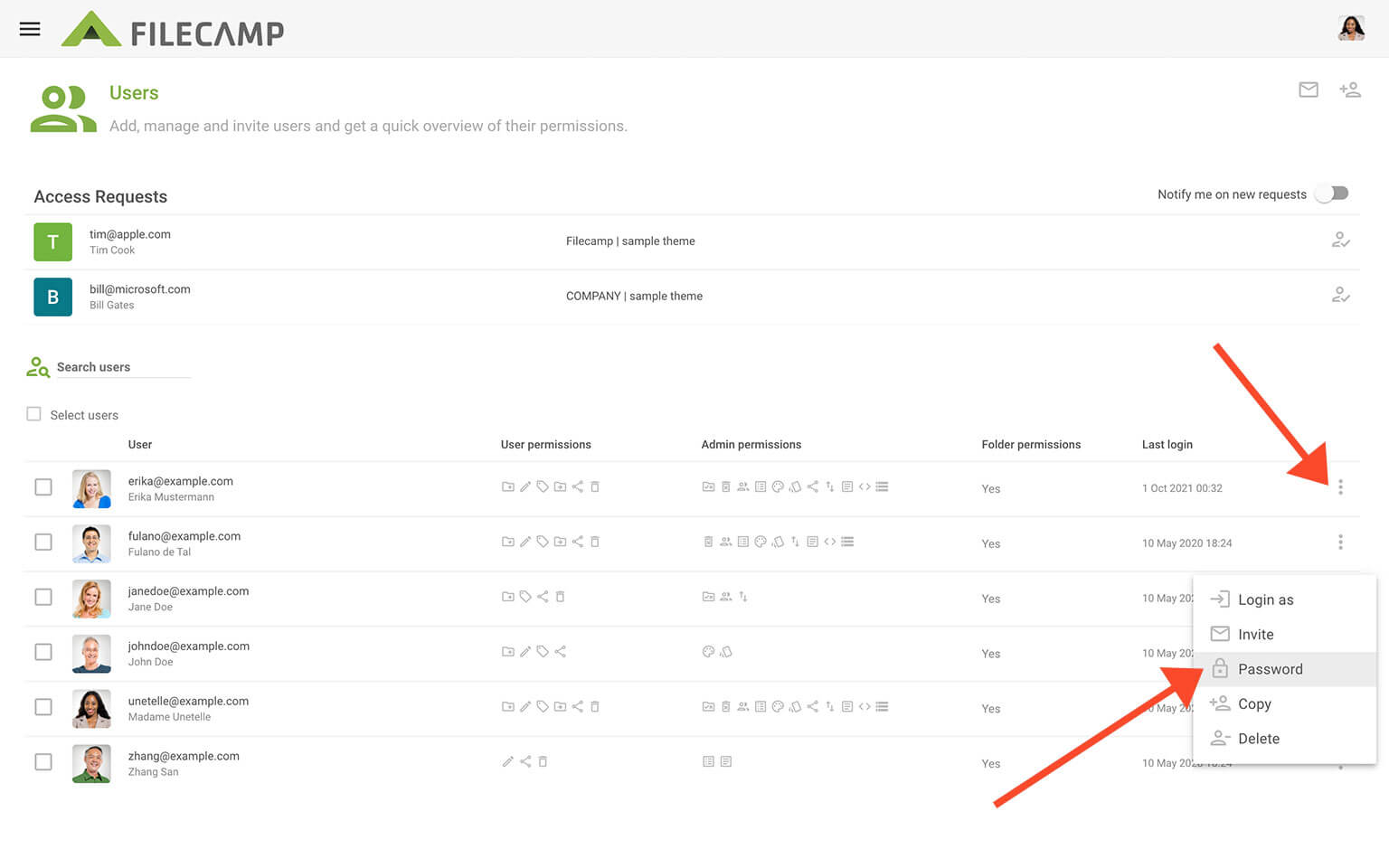This screenshot has height=868, width=1389.
Task: Click the envelope invite icon in header
Action: click(x=1308, y=90)
